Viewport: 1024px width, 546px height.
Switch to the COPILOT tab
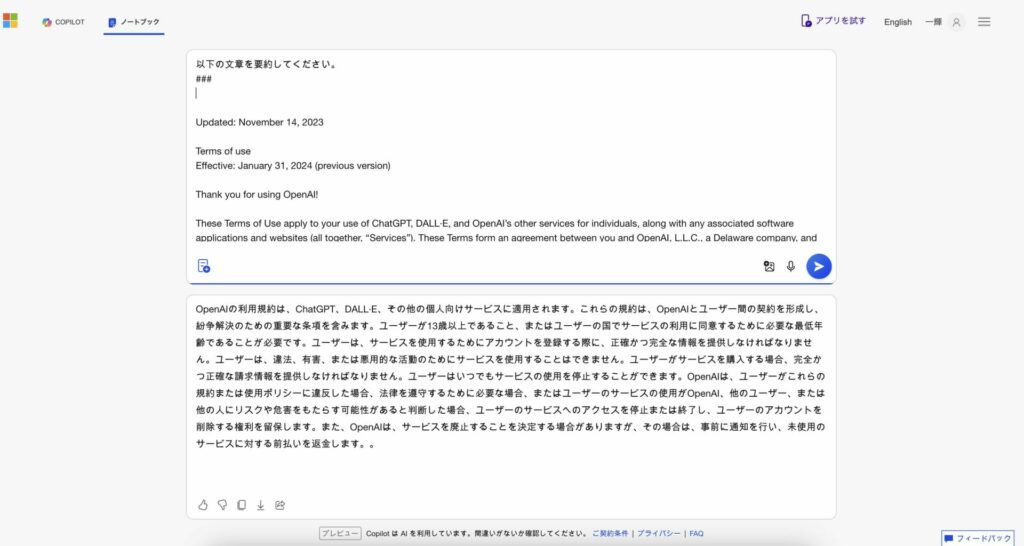pos(63,22)
